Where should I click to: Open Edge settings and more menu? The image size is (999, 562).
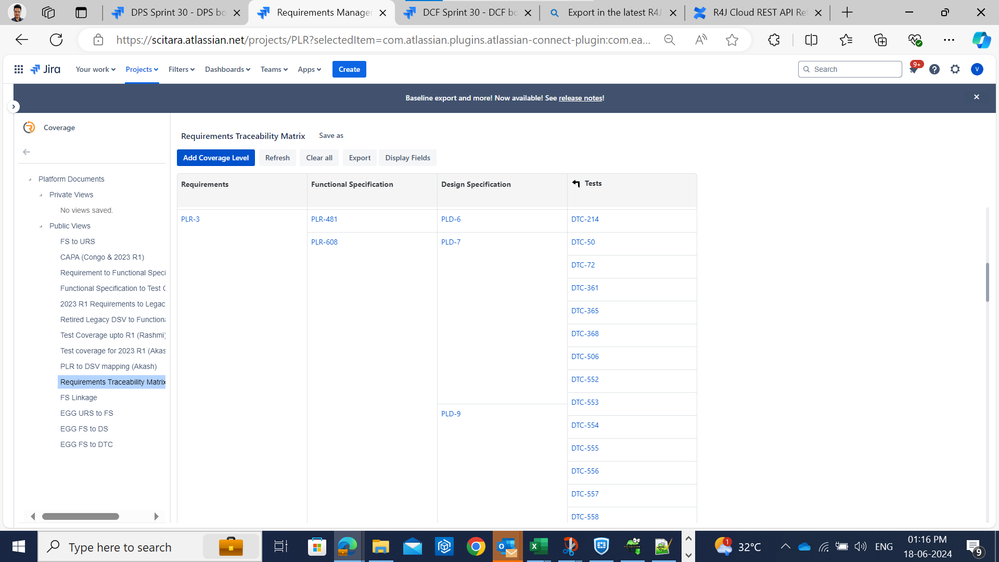949,40
